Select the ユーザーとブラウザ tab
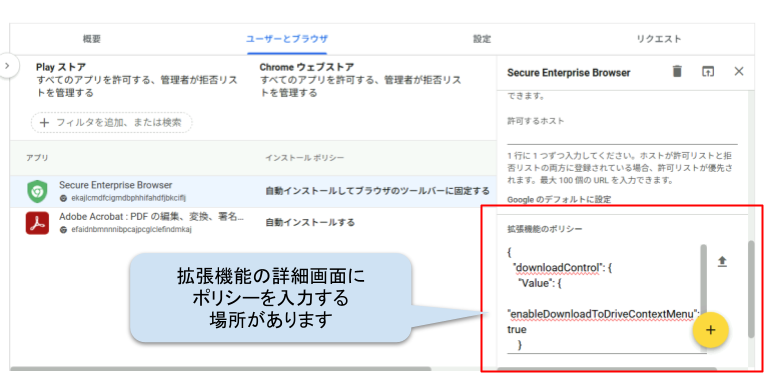 (287, 39)
